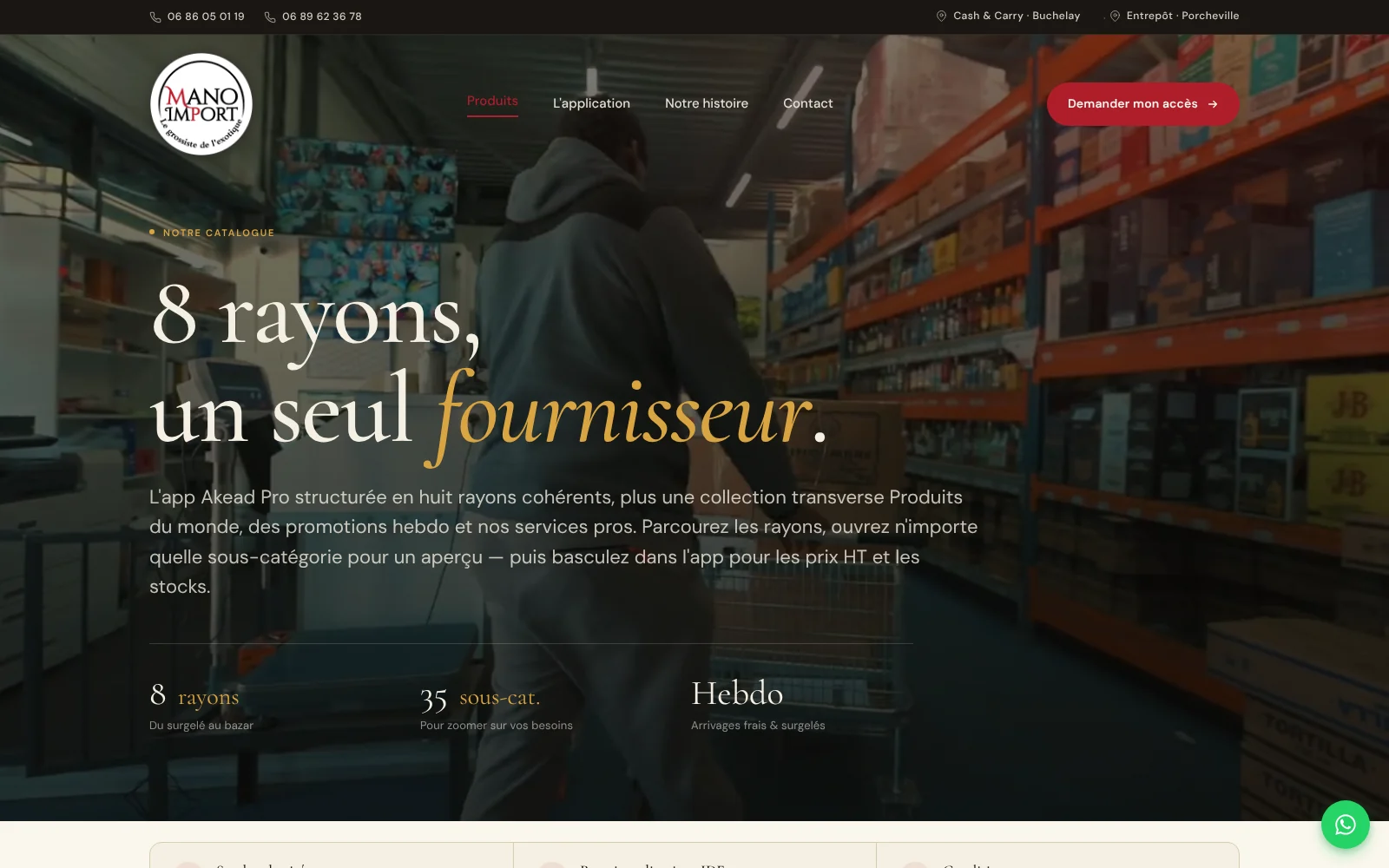
Task: Click the 'Hebdo' statistic heading
Action: pos(737,694)
